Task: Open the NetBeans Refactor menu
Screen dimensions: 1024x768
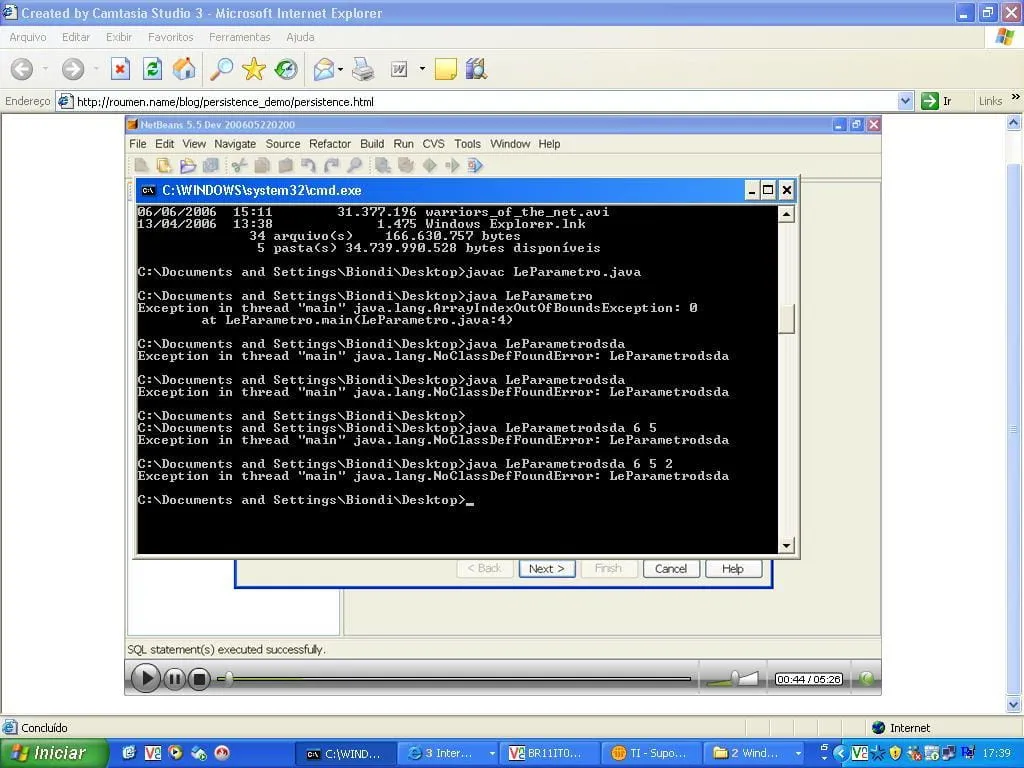Action: pyautogui.click(x=330, y=144)
